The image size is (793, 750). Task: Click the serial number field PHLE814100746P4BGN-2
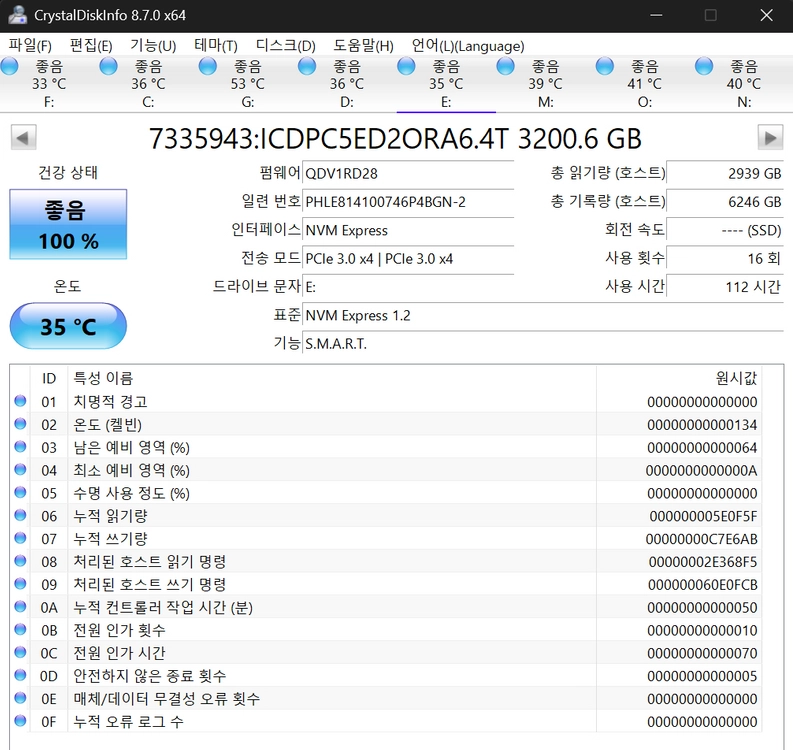pyautogui.click(x=408, y=202)
